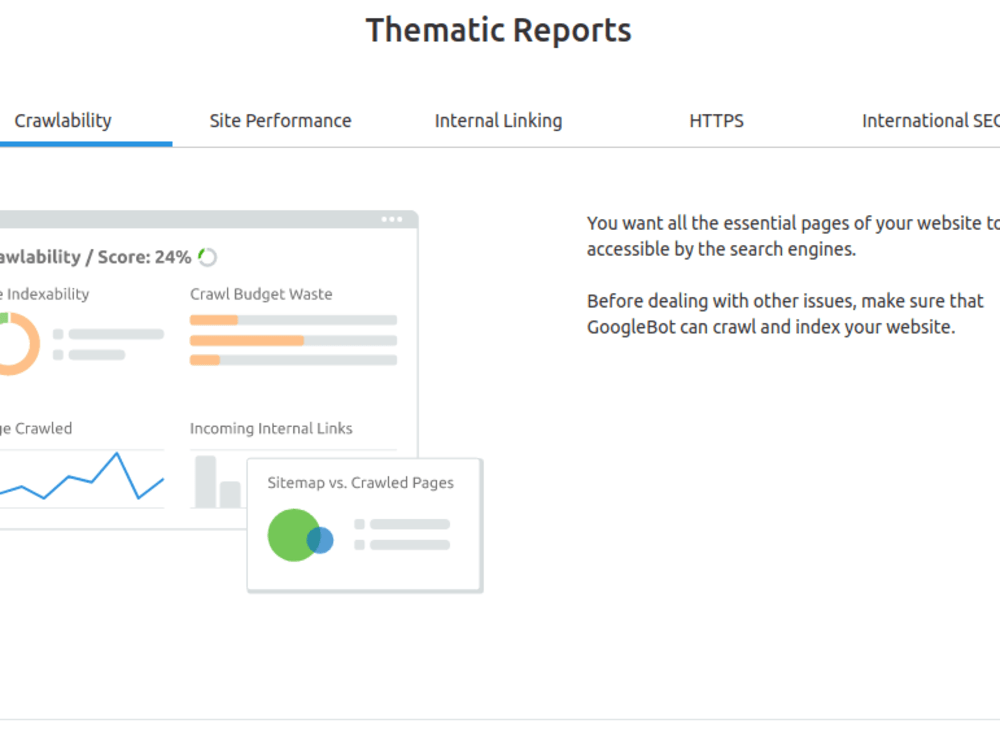Click the circular score progress icon
1000x750 pixels.
[x=207, y=257]
